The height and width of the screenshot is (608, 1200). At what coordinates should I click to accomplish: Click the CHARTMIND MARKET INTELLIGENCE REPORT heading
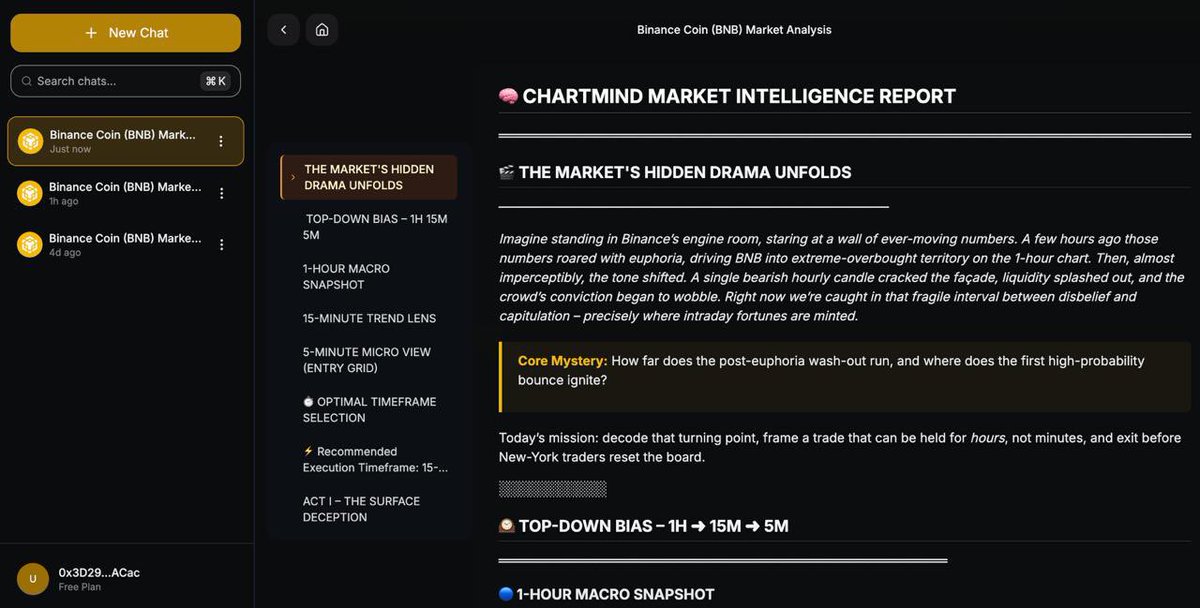pos(739,96)
